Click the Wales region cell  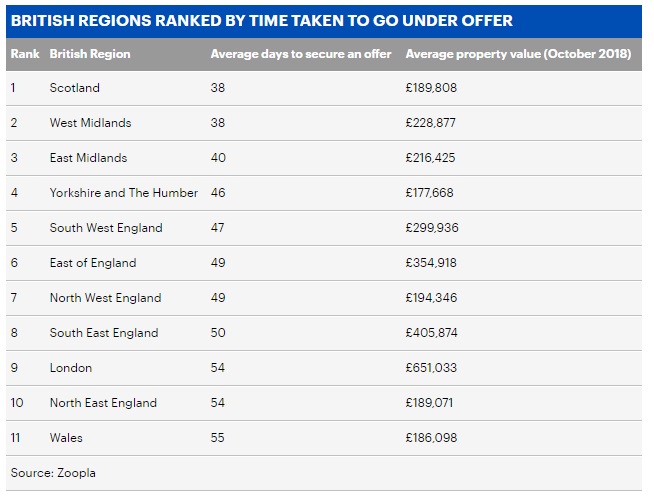[x=67, y=438]
